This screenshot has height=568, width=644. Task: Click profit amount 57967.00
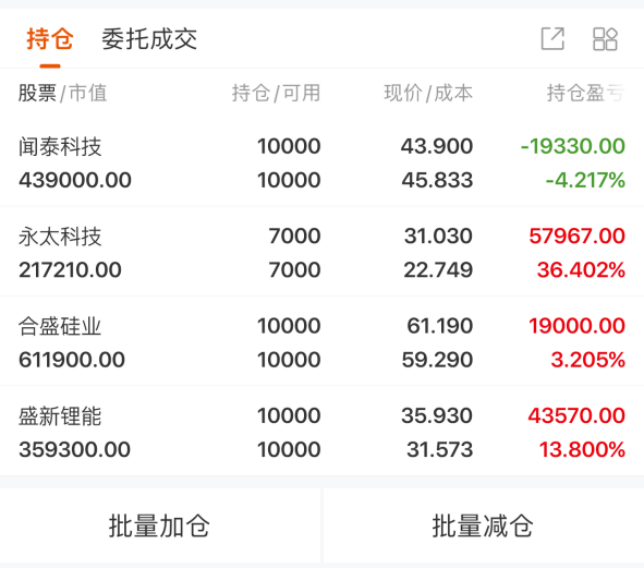click(x=577, y=236)
